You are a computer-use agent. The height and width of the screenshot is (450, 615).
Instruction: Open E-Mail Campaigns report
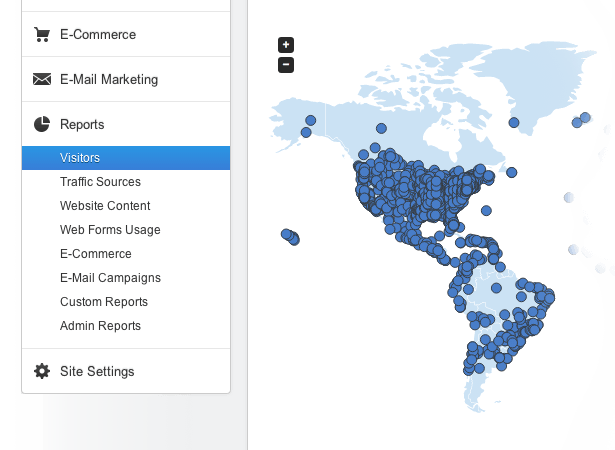(110, 278)
